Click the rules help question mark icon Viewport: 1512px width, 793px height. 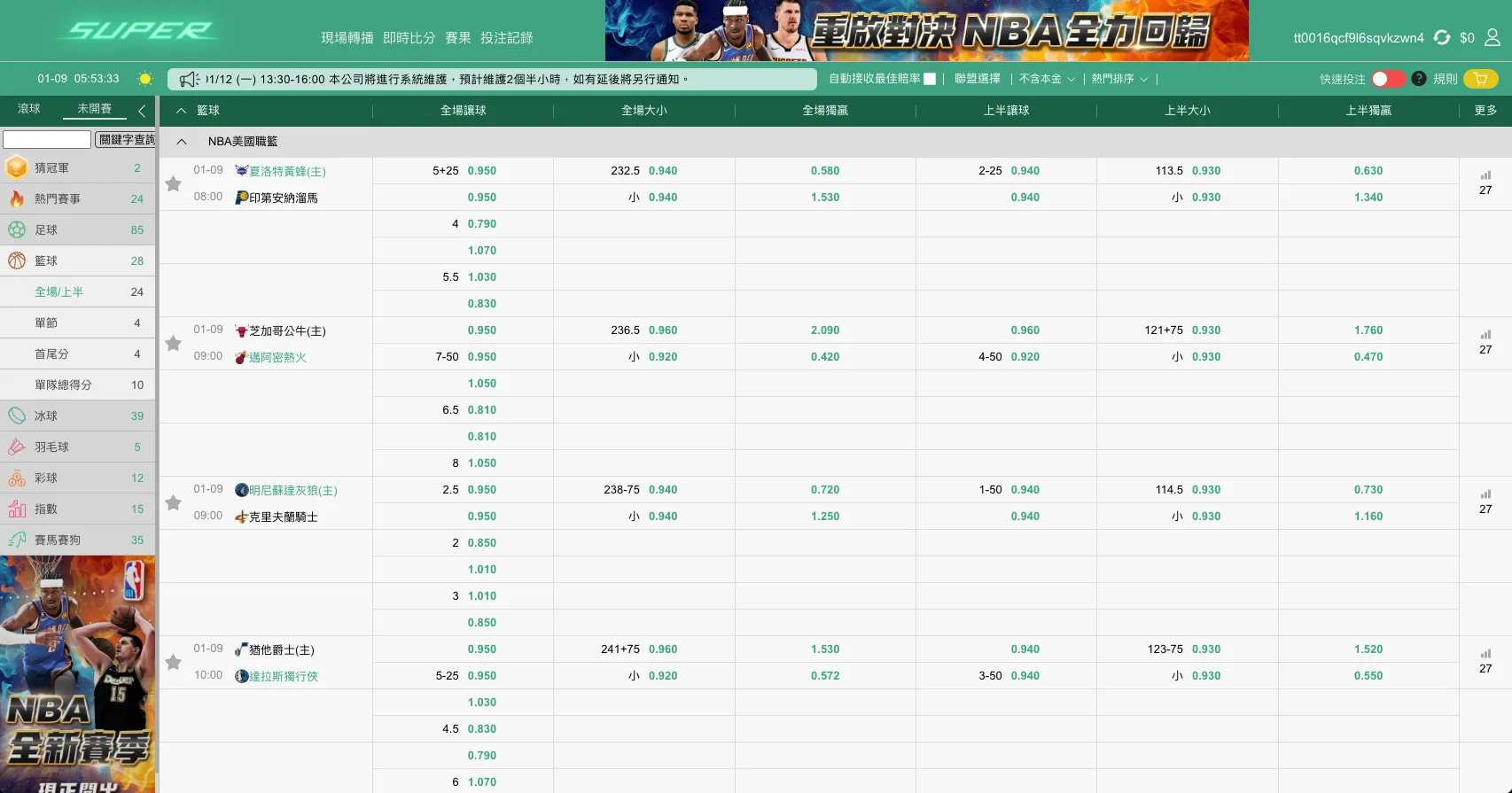pyautogui.click(x=1418, y=79)
